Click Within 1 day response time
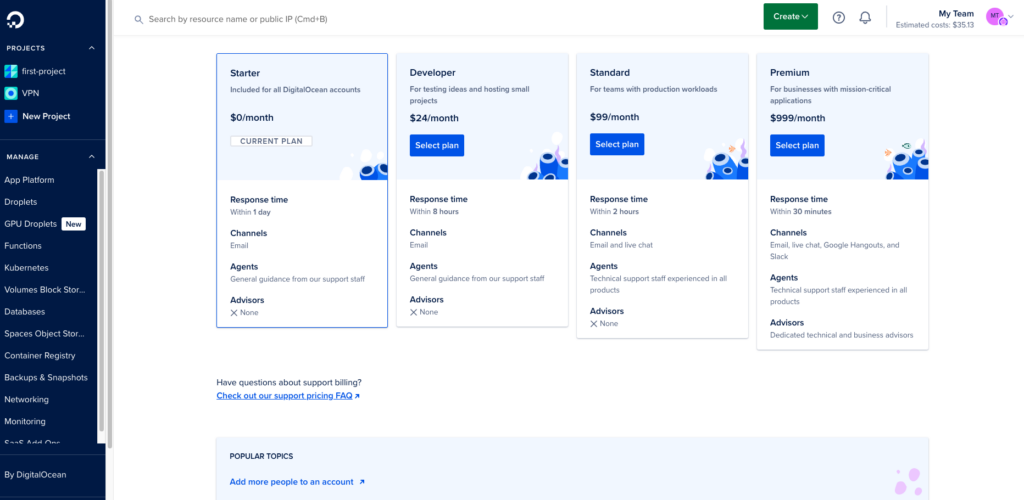The width and height of the screenshot is (1024, 500). click(250, 212)
